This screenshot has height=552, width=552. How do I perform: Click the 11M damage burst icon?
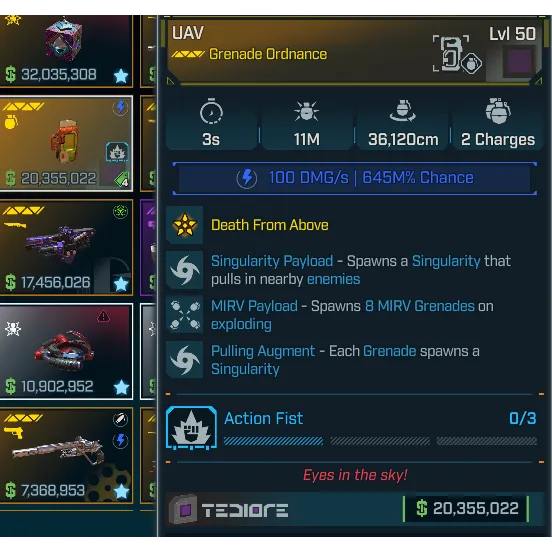306,111
